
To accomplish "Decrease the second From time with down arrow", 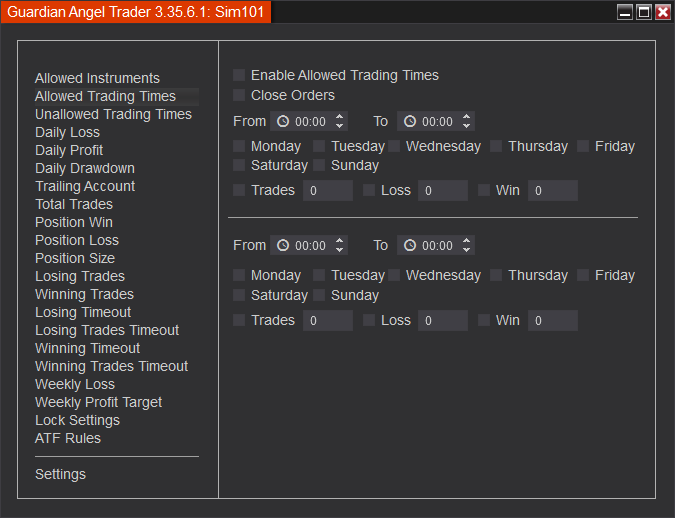I will pos(339,250).
